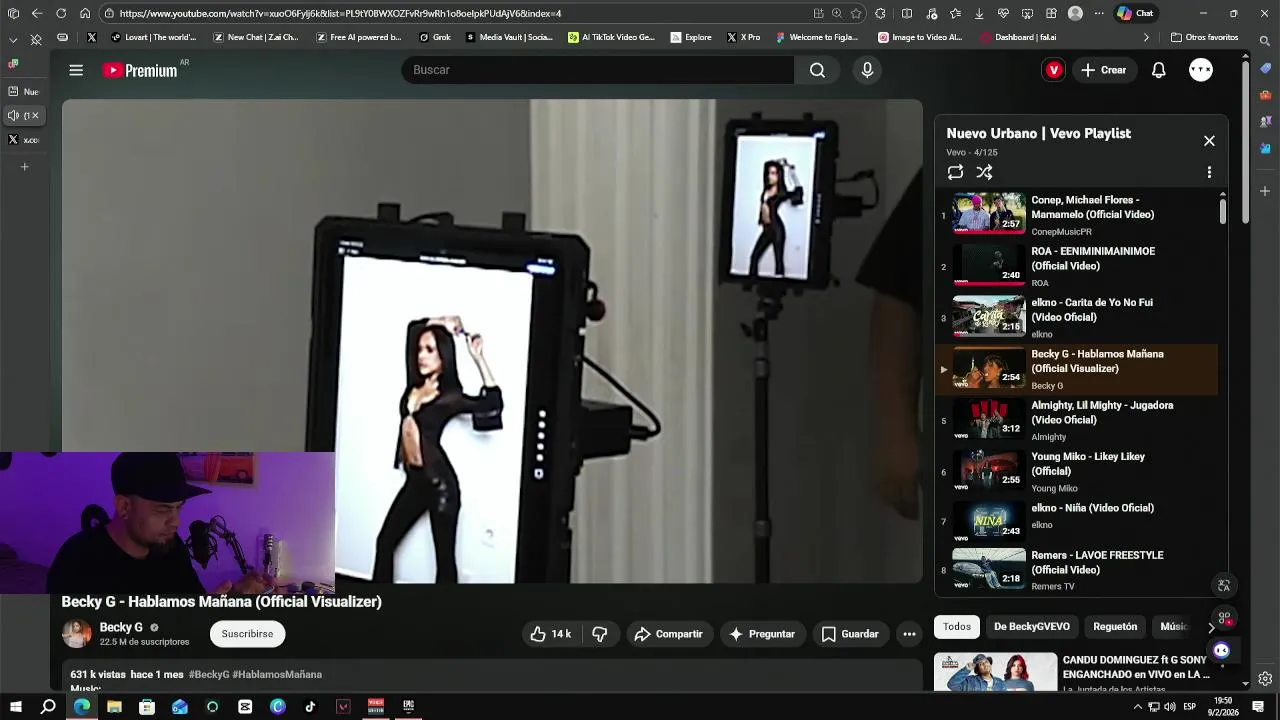
Task: Add a new vertical tab with plus
Action: [x=25, y=167]
